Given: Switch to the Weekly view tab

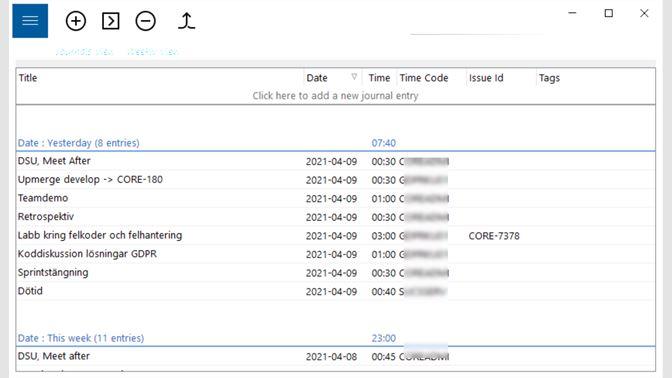Looking at the screenshot, I should click(x=153, y=52).
